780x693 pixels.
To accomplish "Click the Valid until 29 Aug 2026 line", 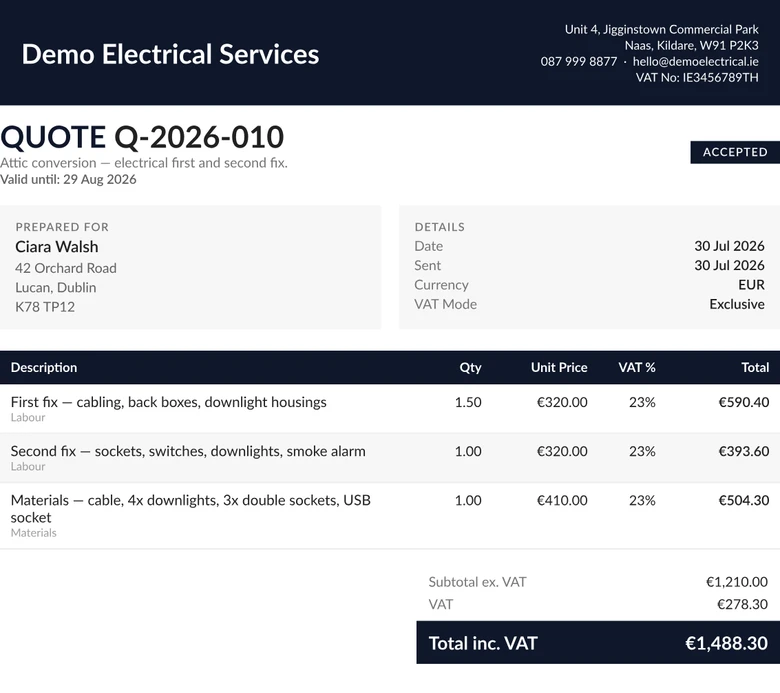I will point(68,179).
